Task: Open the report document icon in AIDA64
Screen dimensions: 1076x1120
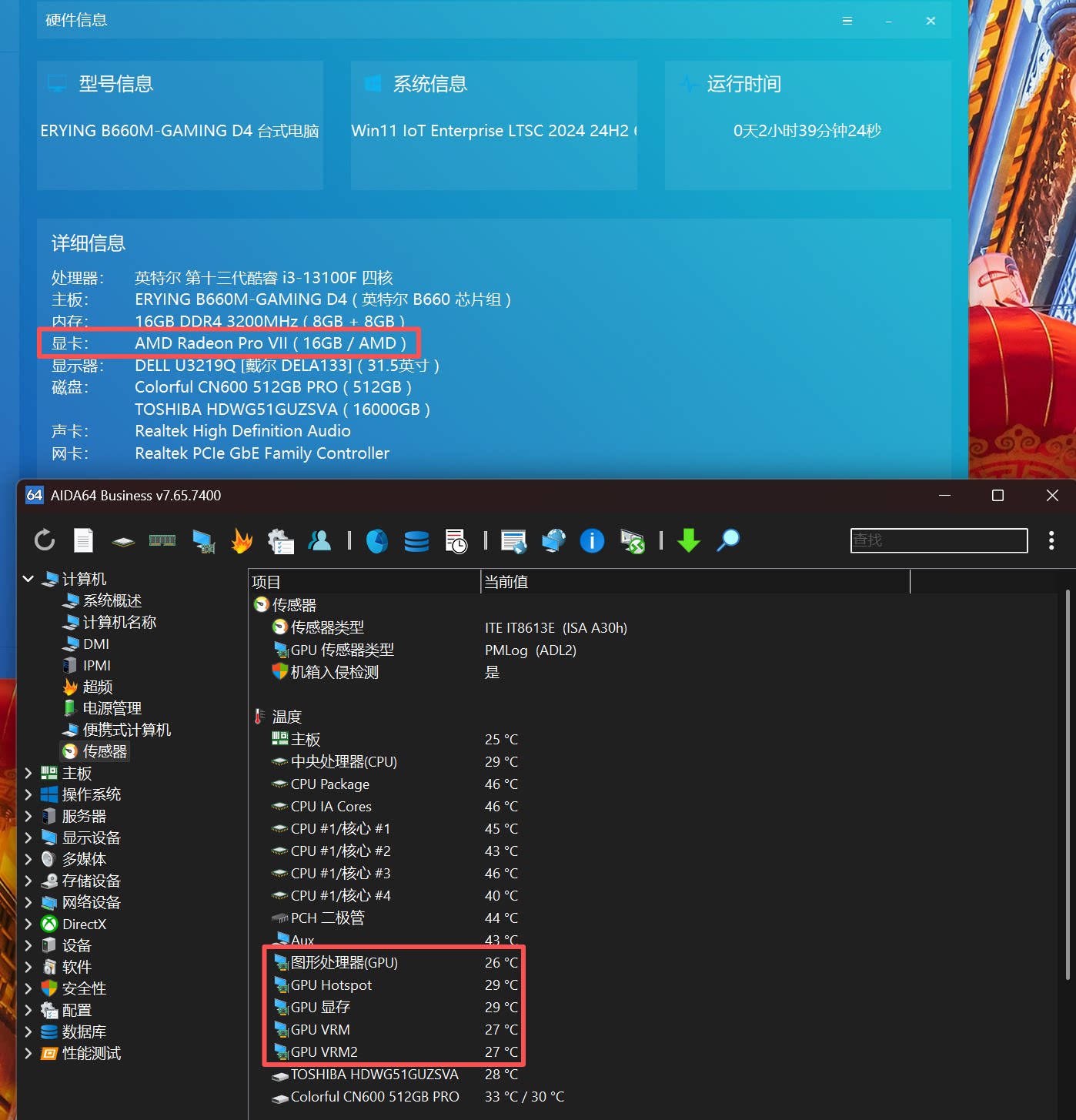Action: (x=83, y=540)
